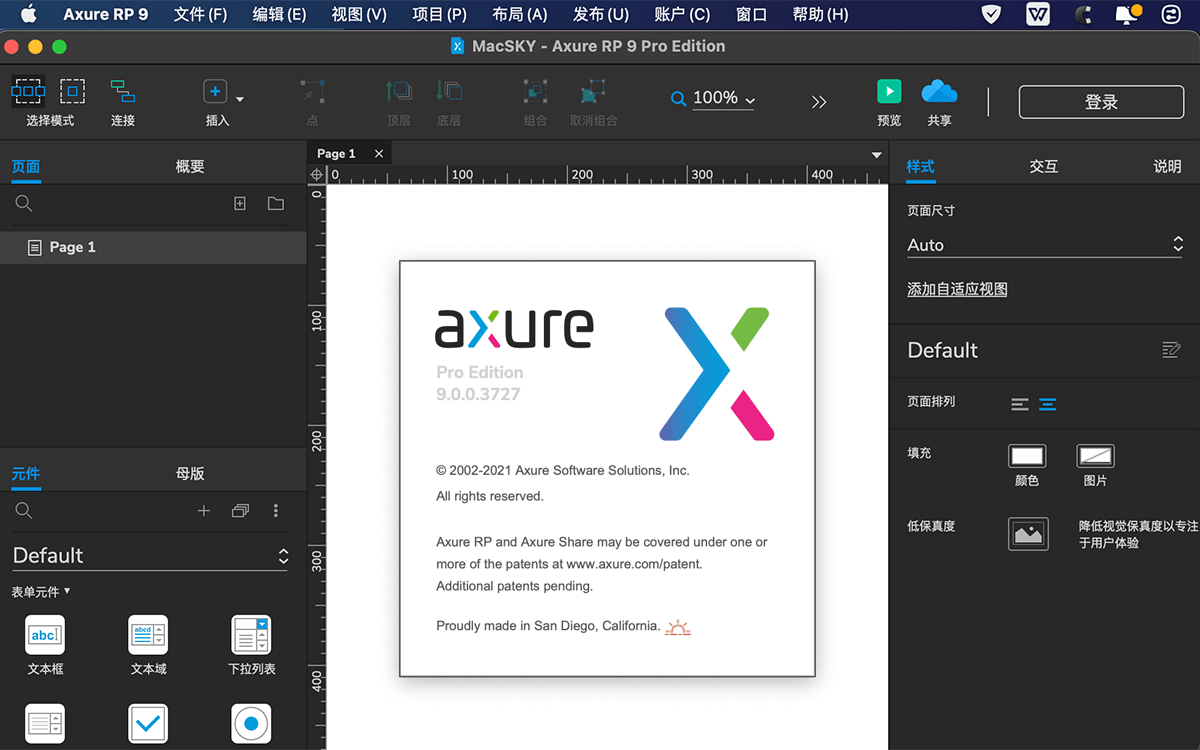Activate the Connect (连接) tool
Screen dimensions: 1200x750
coord(123,92)
